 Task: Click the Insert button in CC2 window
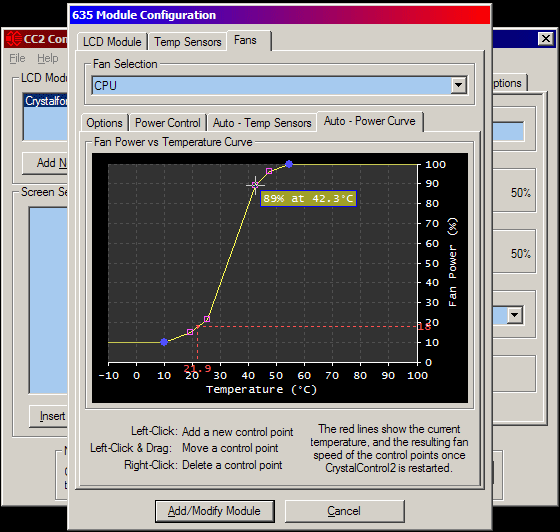[x=49, y=416]
